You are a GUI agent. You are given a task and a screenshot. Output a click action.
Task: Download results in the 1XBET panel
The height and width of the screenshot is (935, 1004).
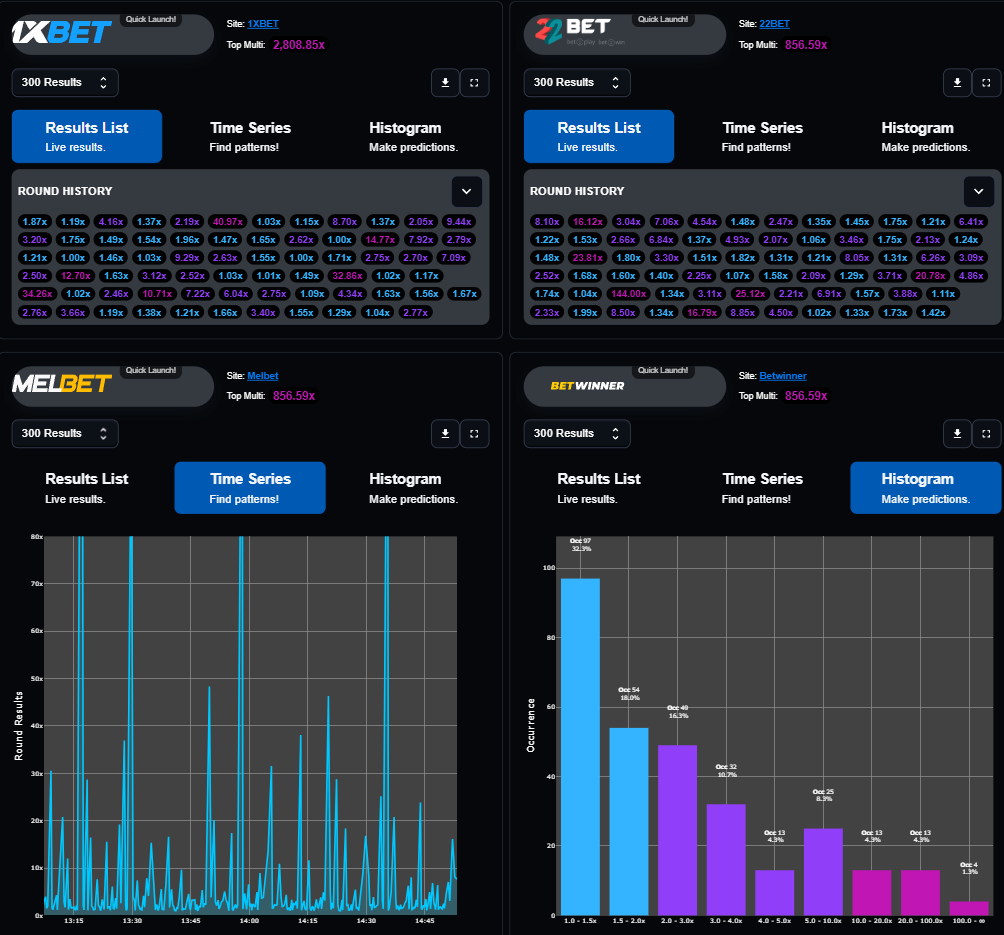point(445,83)
